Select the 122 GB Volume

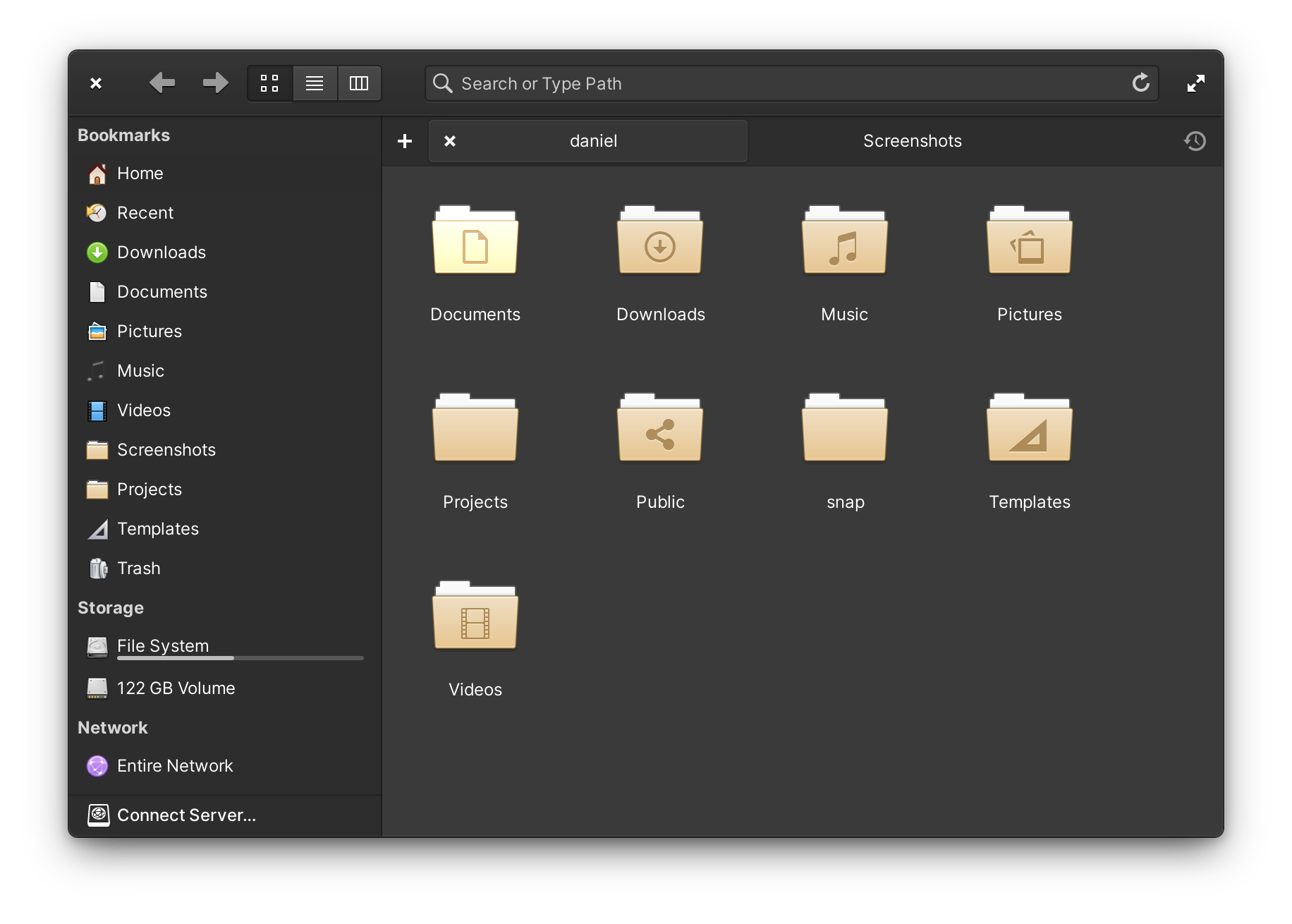(x=226, y=688)
